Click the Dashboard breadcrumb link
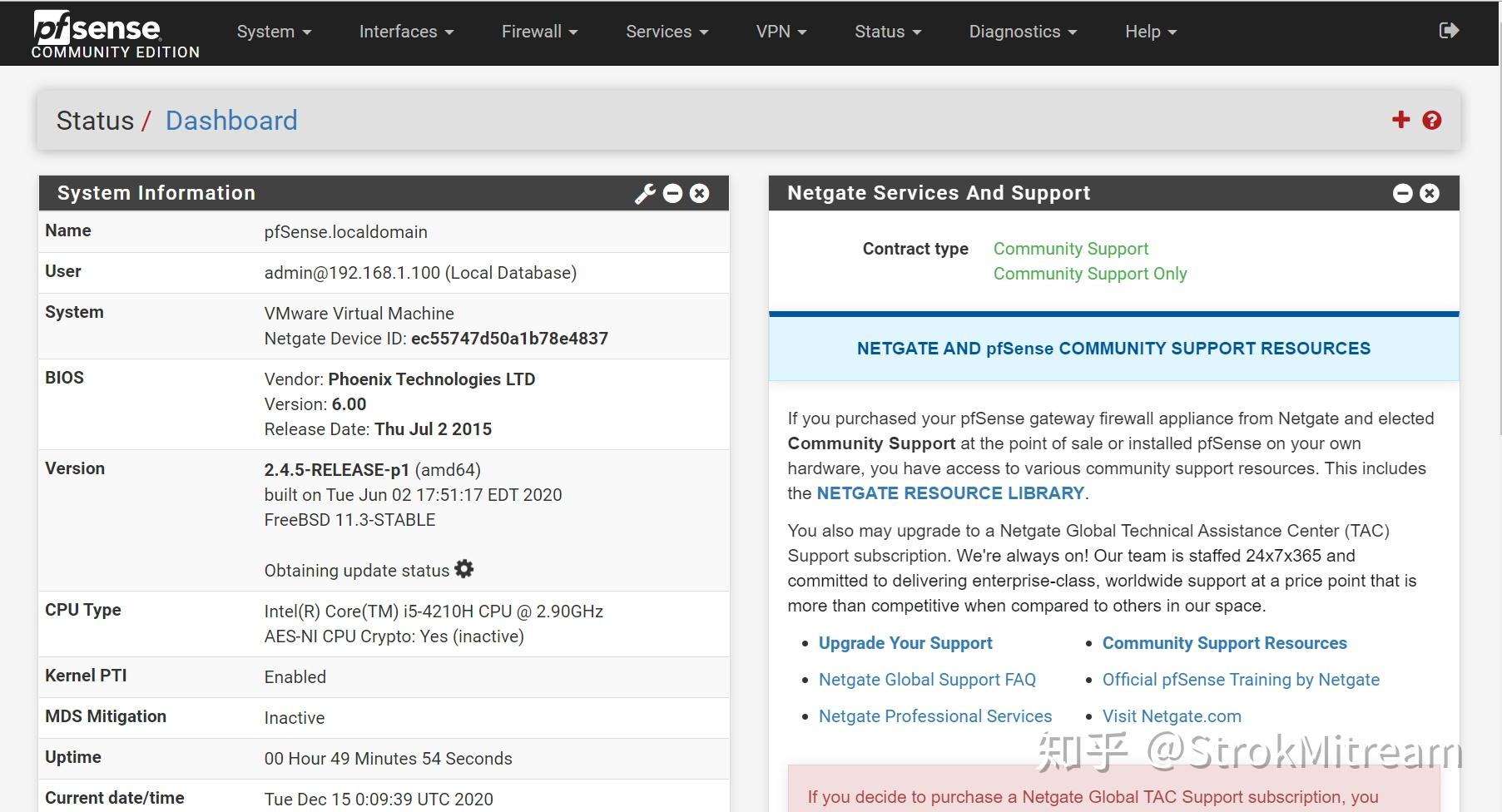This screenshot has height=812, width=1502. [231, 121]
